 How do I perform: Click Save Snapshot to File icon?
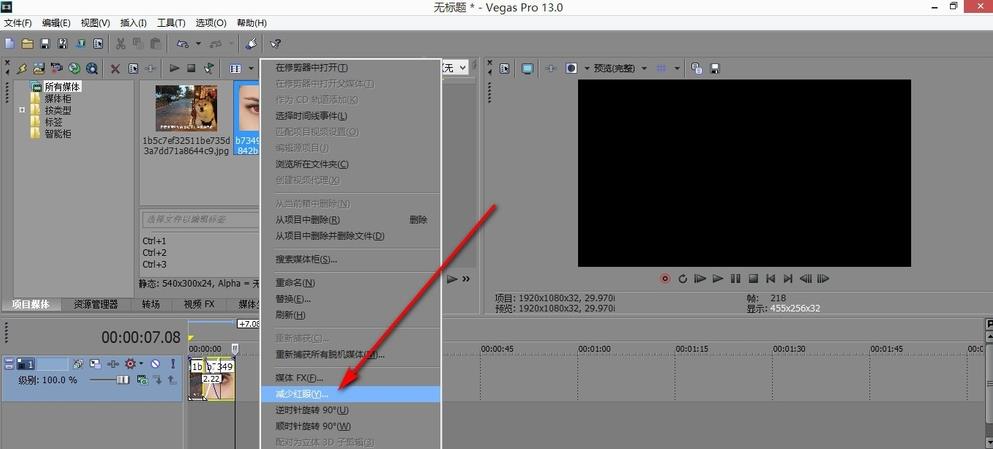[x=714, y=68]
